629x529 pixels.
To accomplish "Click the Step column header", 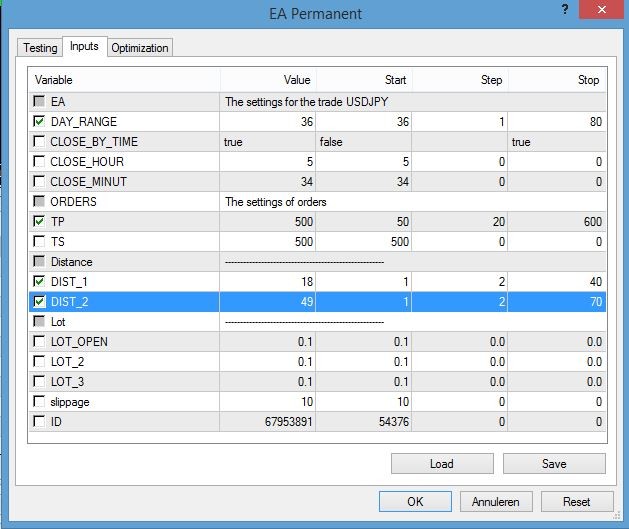I will tap(460, 80).
